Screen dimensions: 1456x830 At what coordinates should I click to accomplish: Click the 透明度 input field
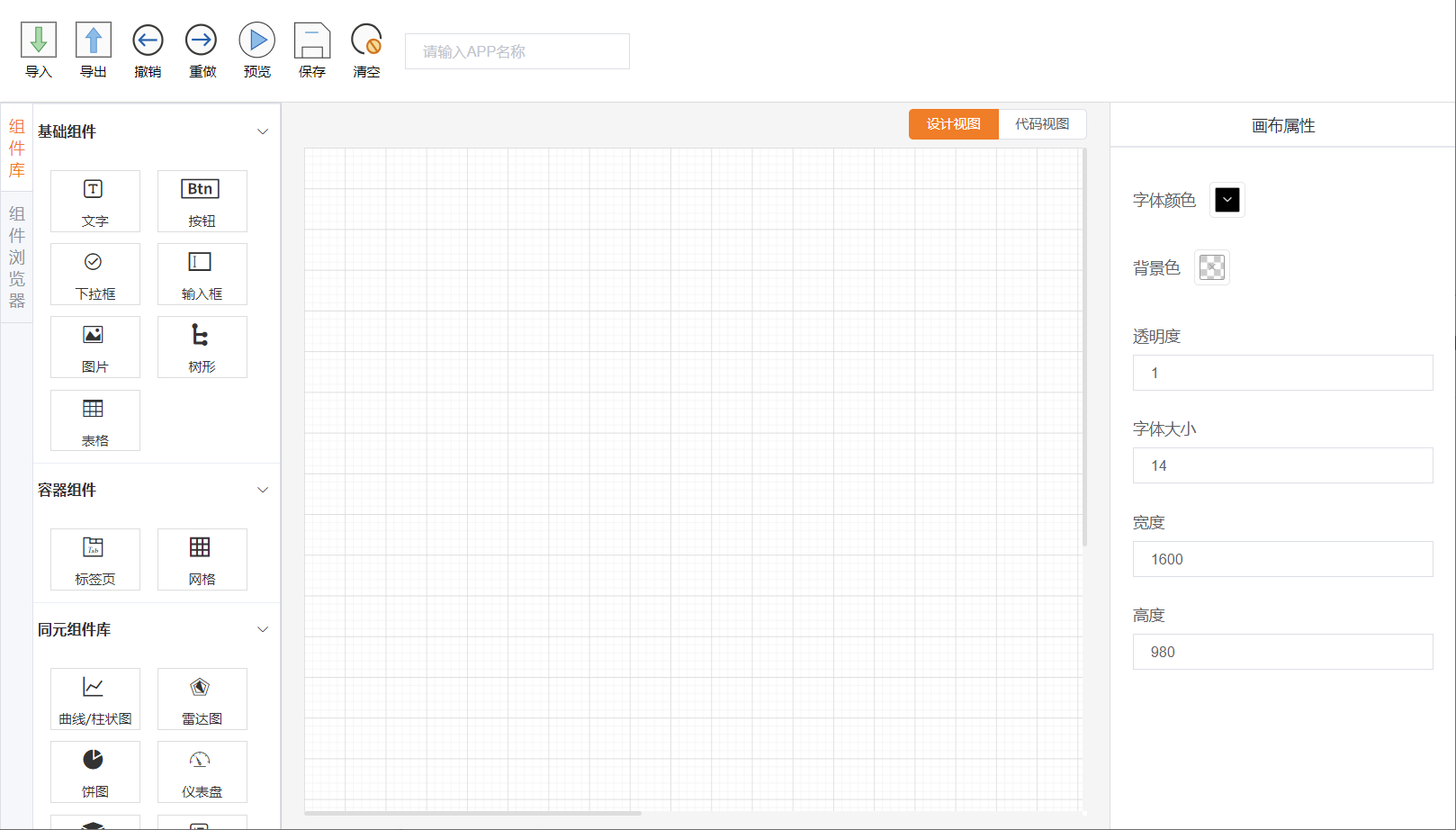pos(1283,373)
